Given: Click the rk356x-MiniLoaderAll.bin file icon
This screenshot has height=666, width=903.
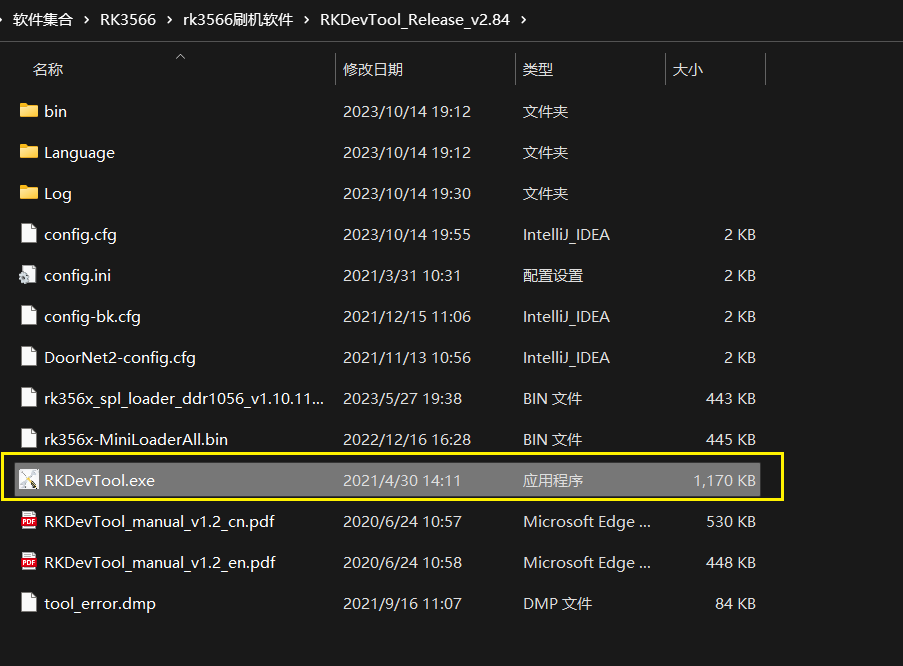Looking at the screenshot, I should click(x=29, y=438).
